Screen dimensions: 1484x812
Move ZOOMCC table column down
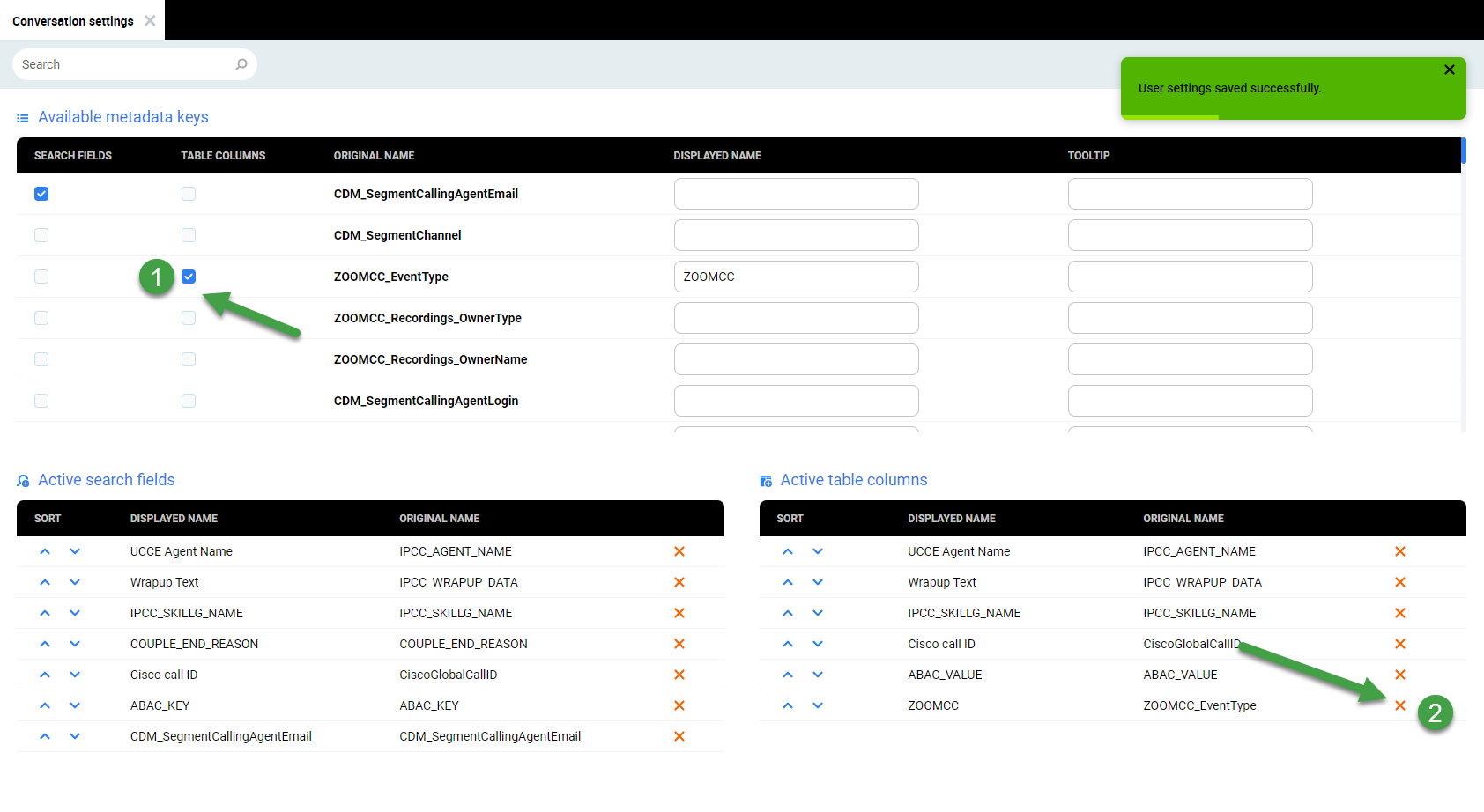(818, 705)
